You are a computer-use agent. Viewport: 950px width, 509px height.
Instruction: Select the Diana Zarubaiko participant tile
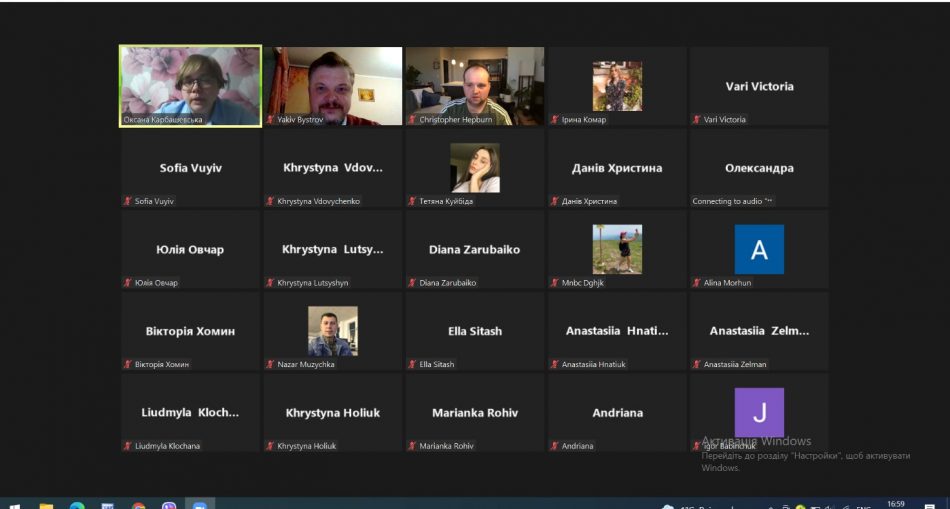(475, 250)
